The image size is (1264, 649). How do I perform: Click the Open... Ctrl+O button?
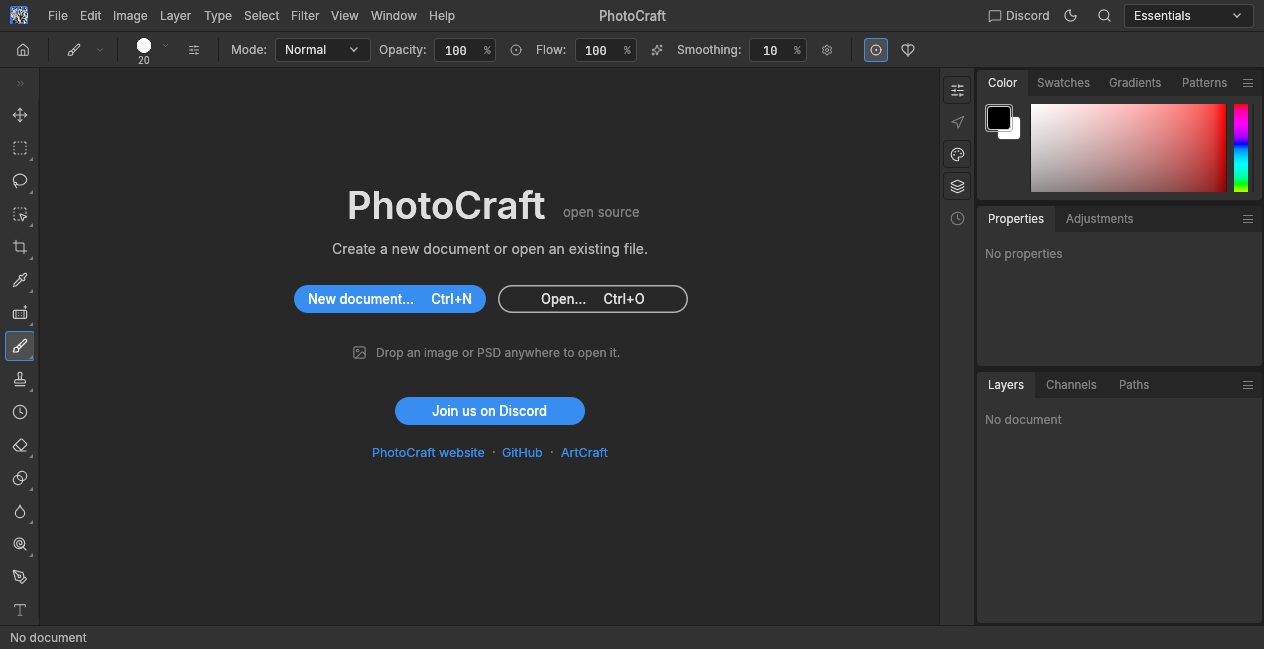tap(593, 299)
